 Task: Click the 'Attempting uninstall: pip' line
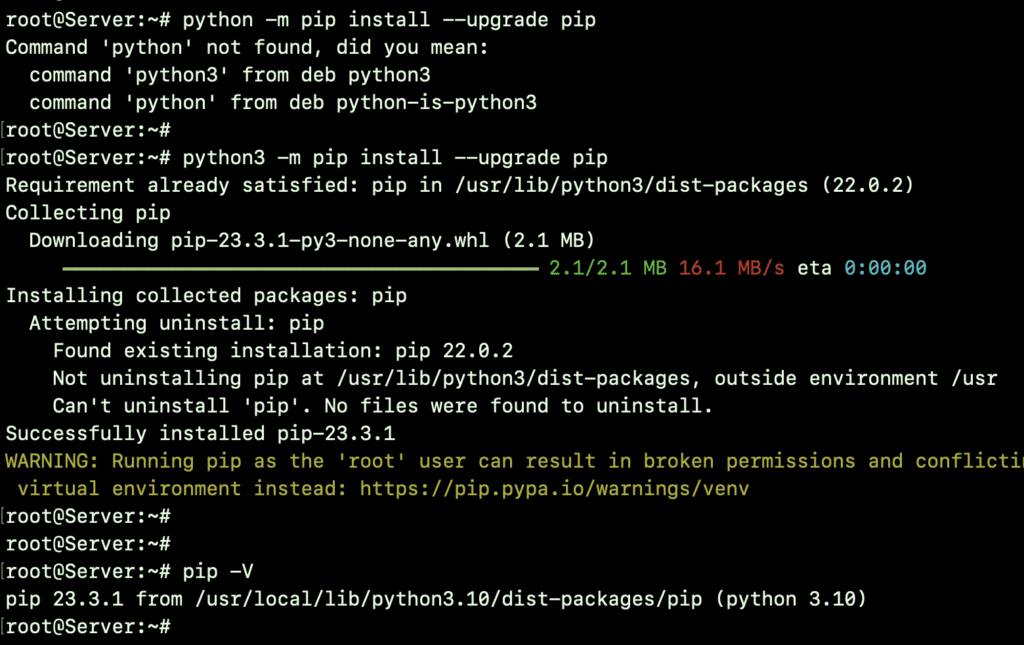click(x=176, y=323)
